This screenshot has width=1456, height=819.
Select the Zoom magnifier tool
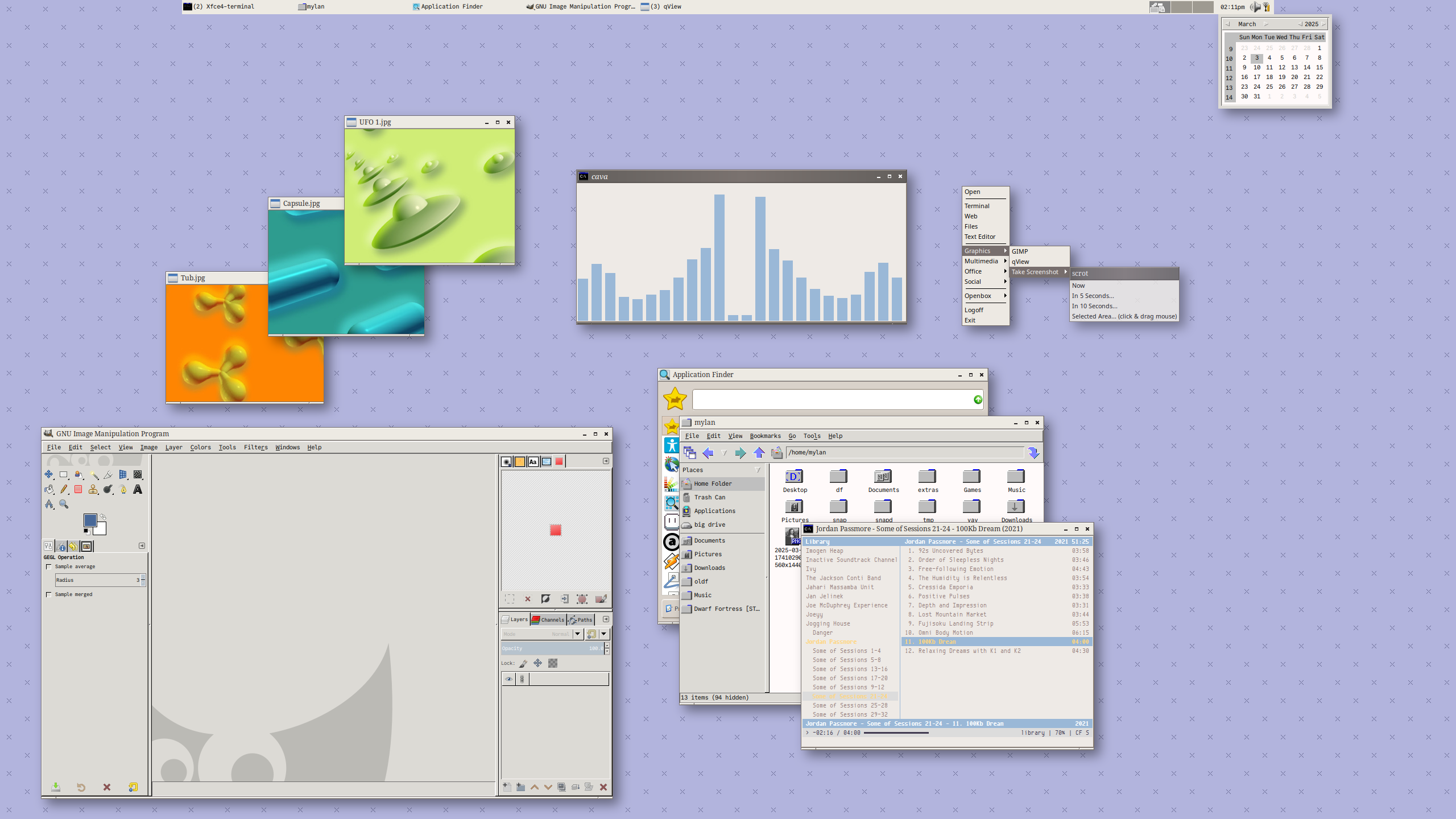point(64,504)
